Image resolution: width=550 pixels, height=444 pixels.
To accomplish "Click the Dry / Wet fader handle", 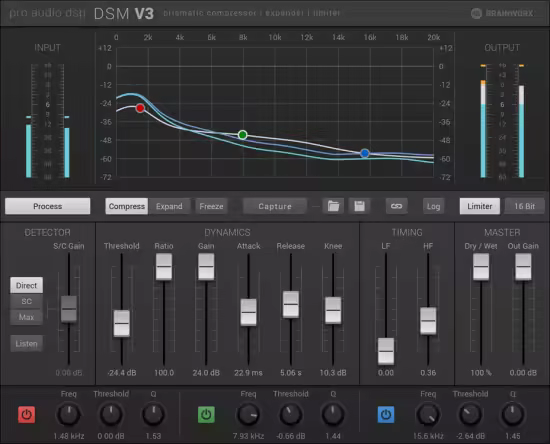I will pos(481,267).
